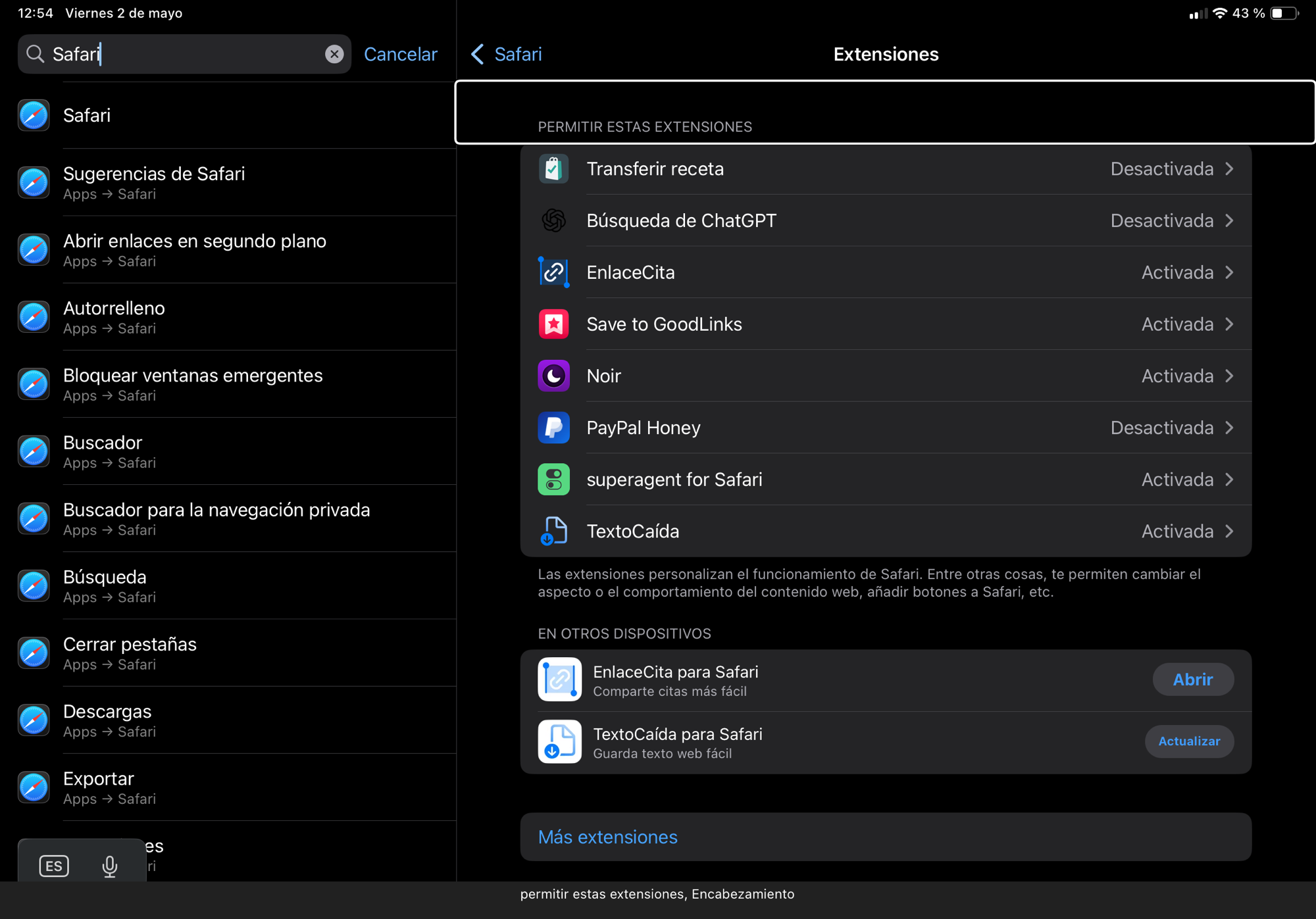Image resolution: width=1316 pixels, height=919 pixels.
Task: Clear the Safari search text
Action: [334, 54]
